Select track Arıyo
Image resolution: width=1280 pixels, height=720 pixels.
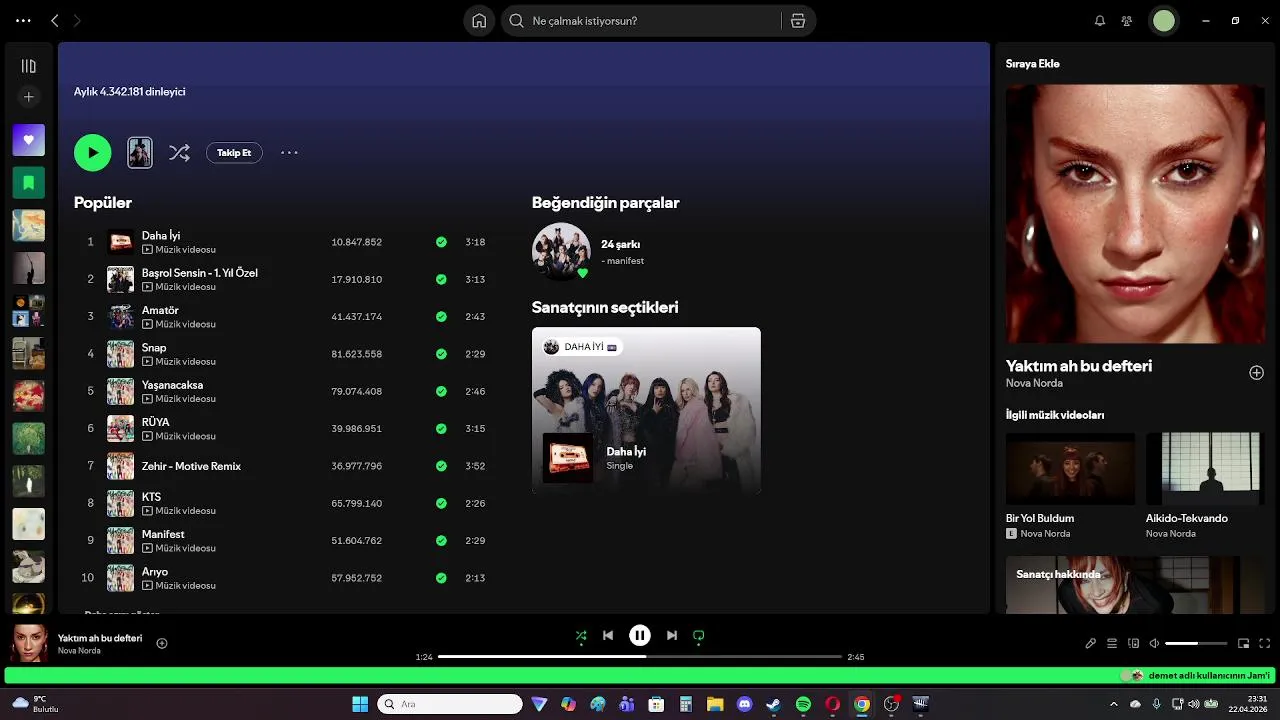tap(155, 572)
